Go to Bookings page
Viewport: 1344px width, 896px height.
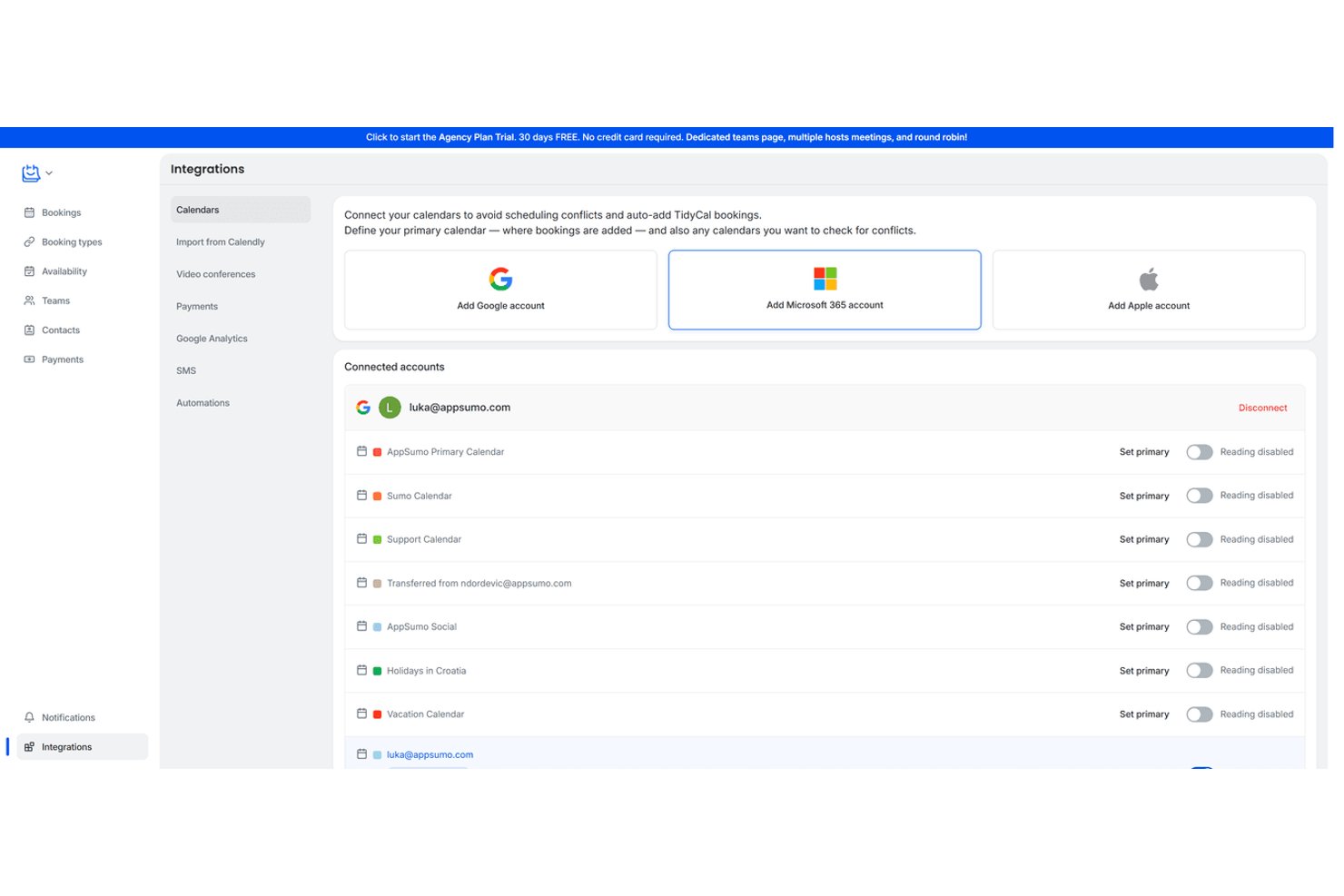click(x=61, y=212)
